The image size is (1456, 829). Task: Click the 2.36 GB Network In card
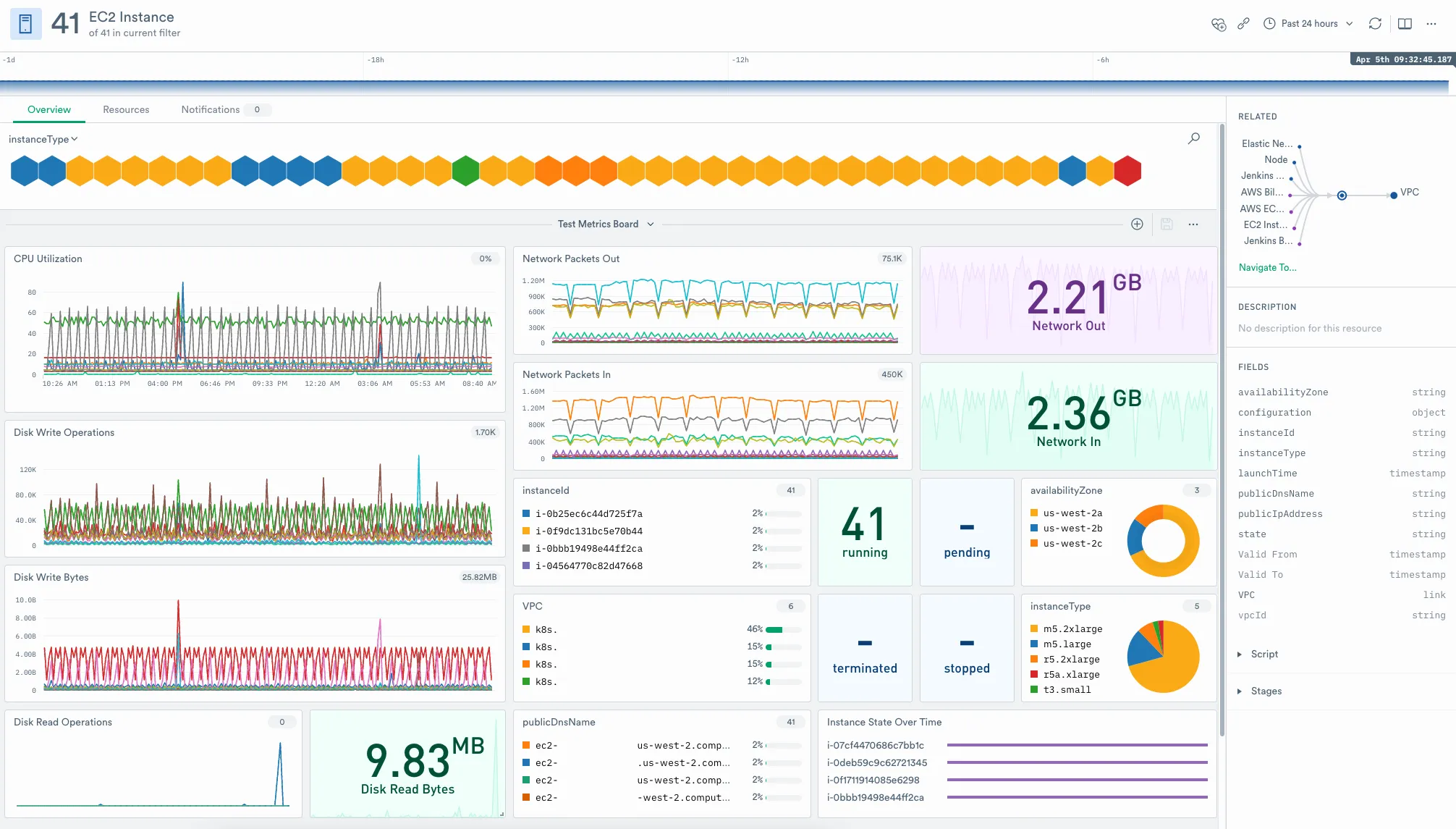1068,416
